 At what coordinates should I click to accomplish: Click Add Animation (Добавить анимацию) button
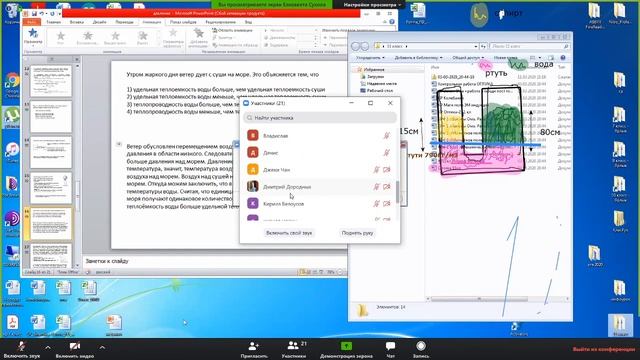pyautogui.click(x=198, y=38)
